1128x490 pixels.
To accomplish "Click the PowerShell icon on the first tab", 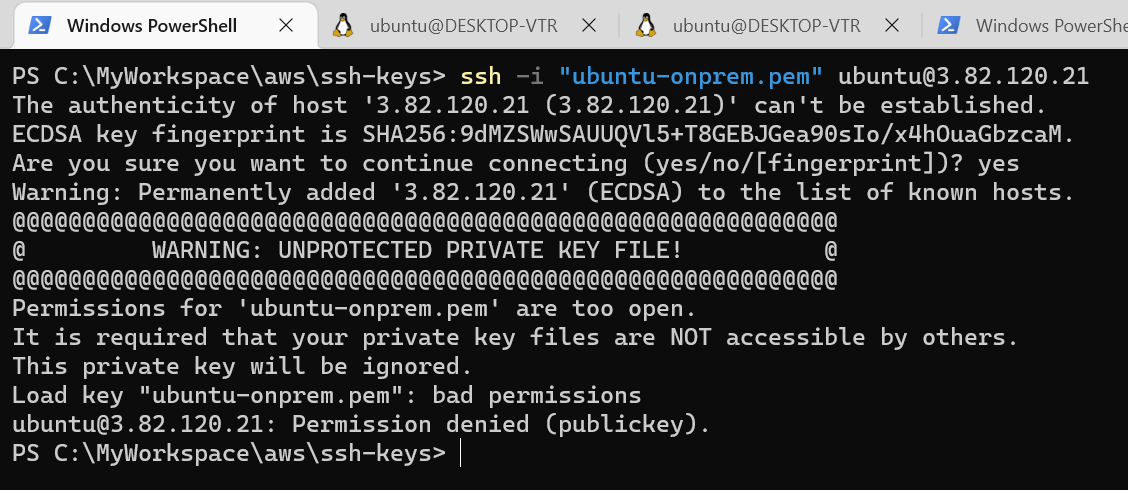I will tap(39, 25).
